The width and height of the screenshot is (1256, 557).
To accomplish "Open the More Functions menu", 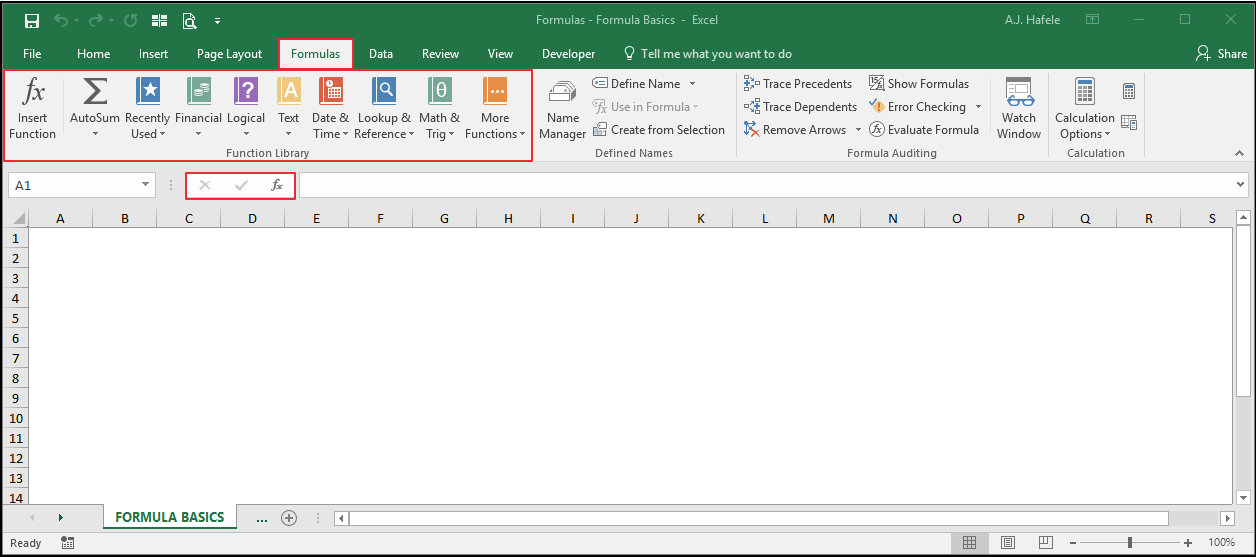I will [x=495, y=110].
